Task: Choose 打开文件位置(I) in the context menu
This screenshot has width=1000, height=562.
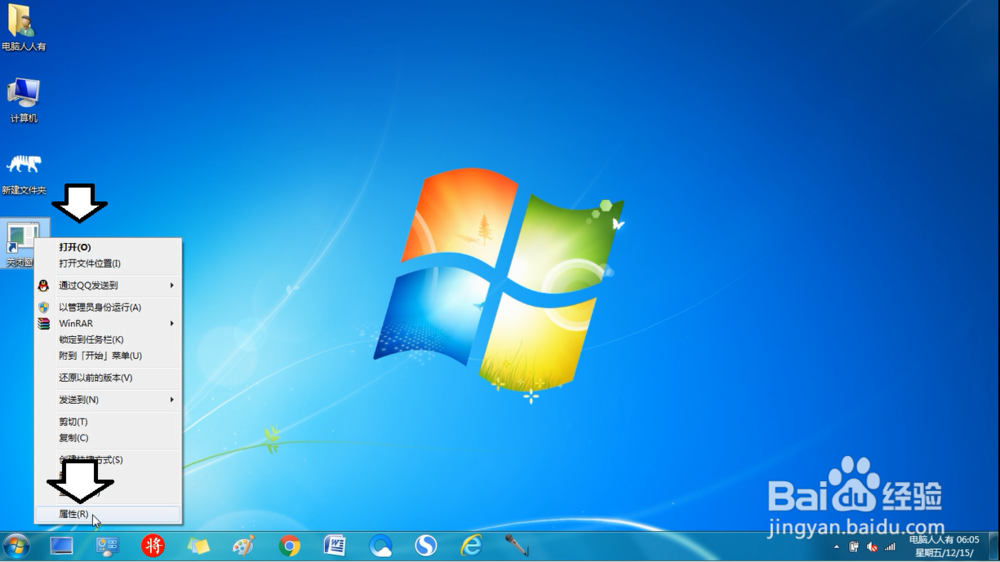Action: pyautogui.click(x=108, y=263)
